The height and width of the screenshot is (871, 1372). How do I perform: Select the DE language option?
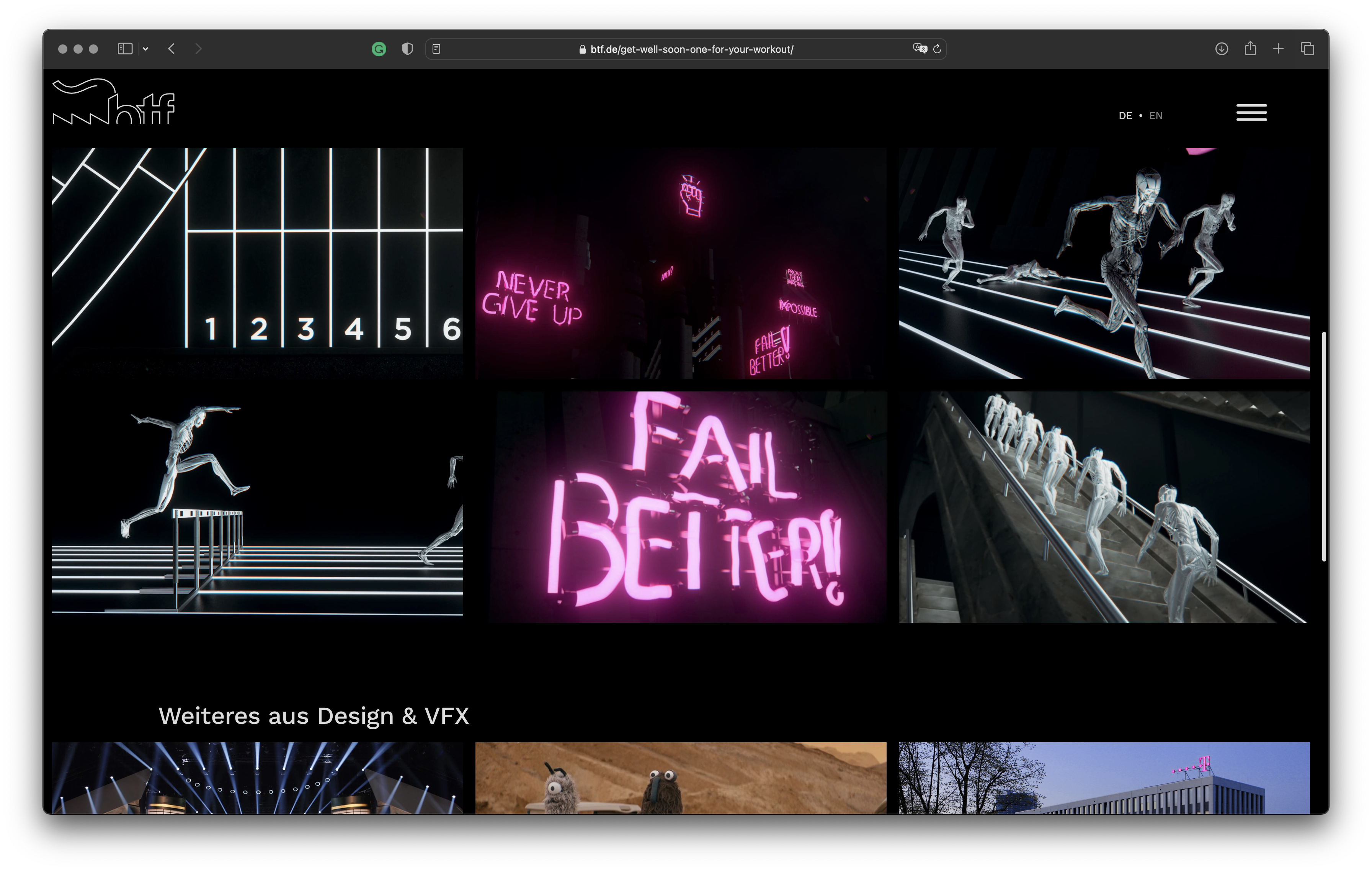click(1125, 116)
